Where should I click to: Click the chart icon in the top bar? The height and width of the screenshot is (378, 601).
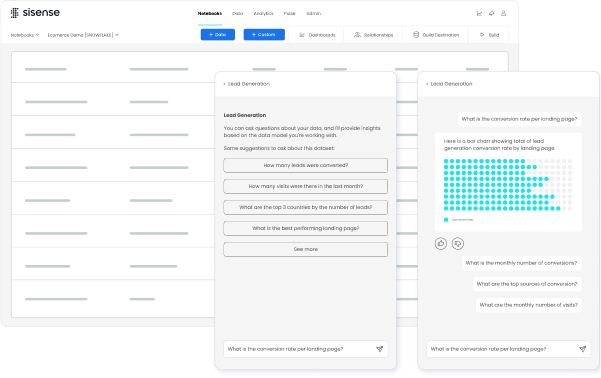479,13
